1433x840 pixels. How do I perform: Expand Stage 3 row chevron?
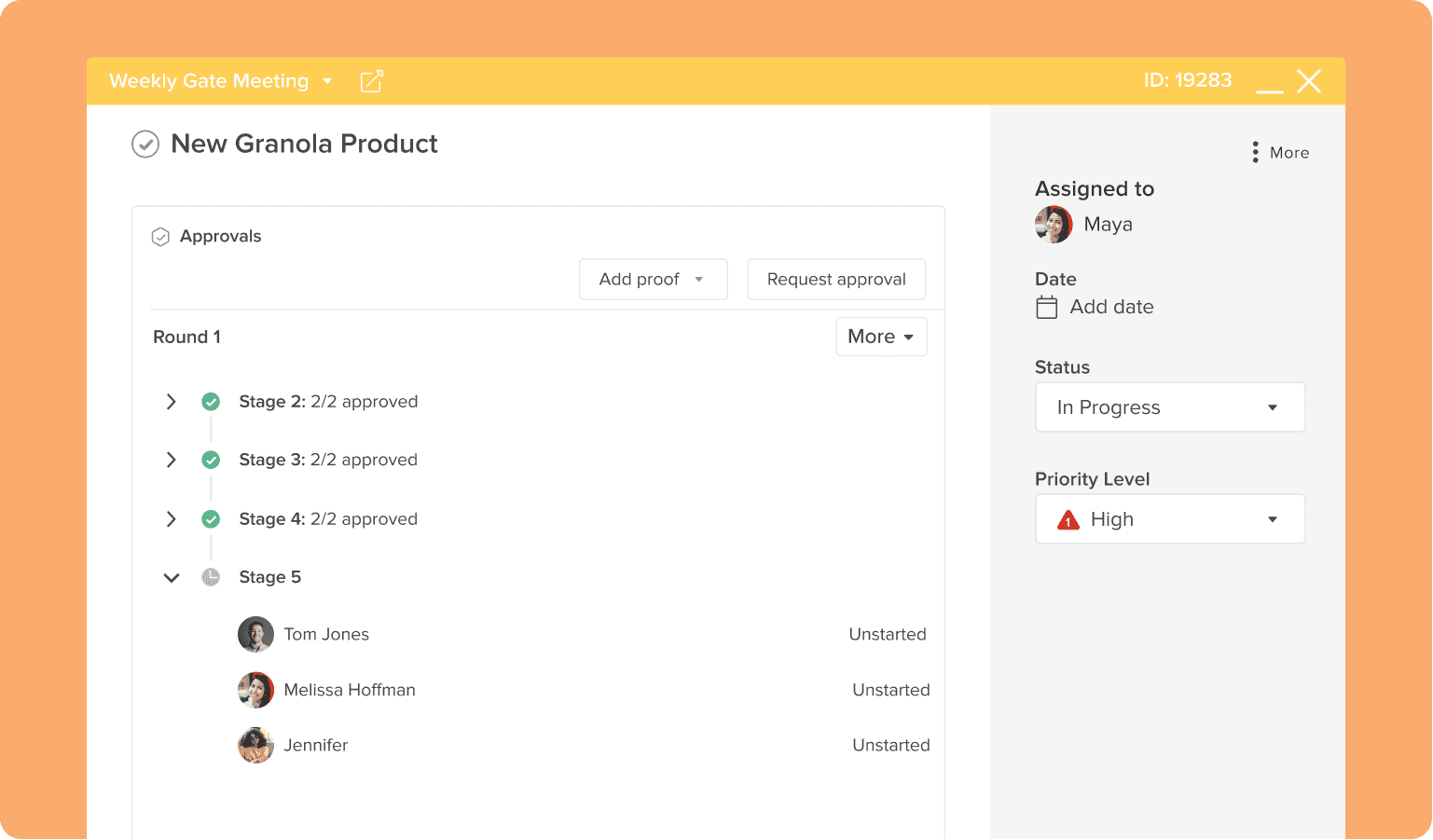pyautogui.click(x=171, y=461)
